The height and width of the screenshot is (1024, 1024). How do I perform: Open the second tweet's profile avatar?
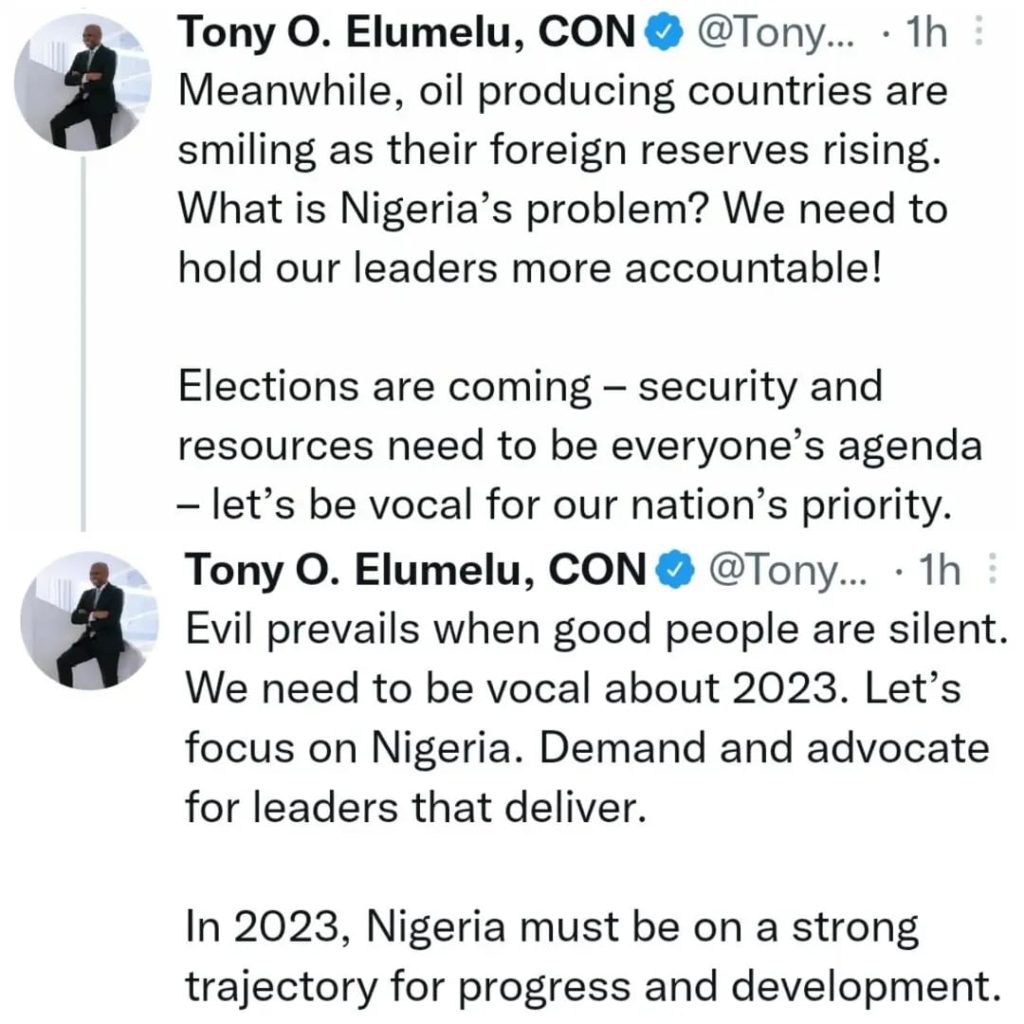pos(89,619)
